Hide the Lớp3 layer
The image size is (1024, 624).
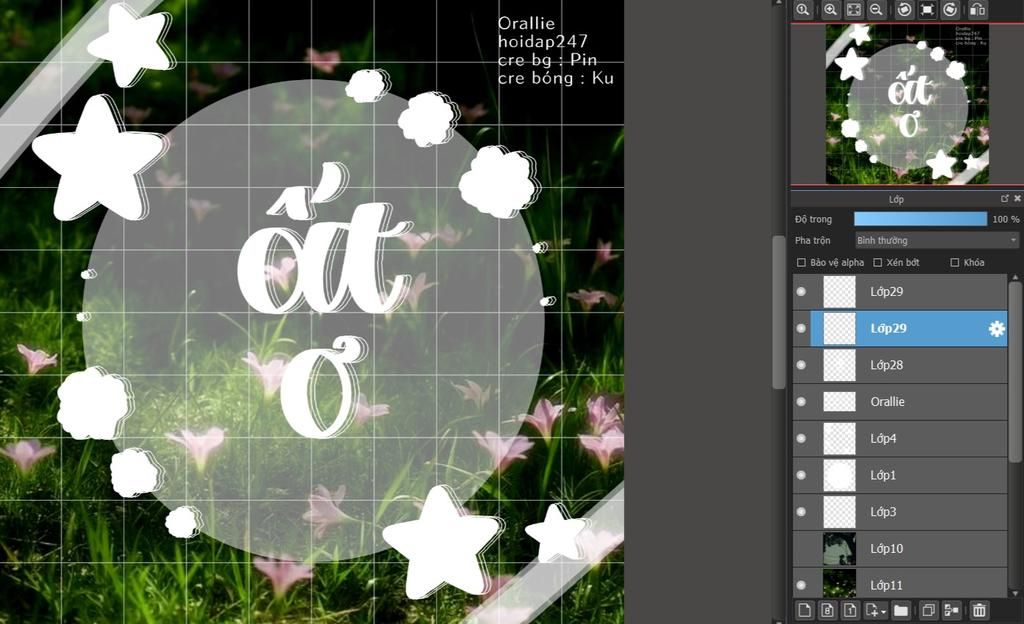pyautogui.click(x=801, y=512)
